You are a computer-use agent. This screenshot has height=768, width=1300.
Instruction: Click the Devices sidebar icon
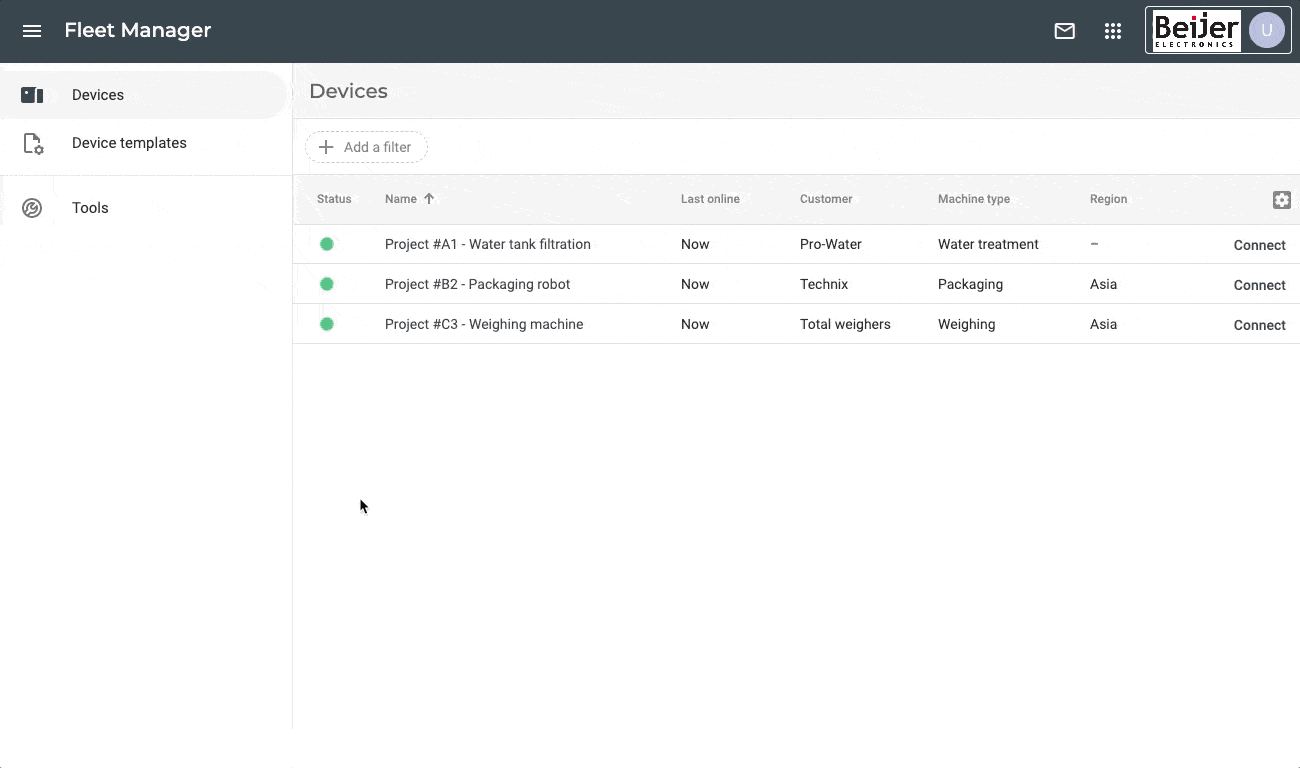pos(32,95)
